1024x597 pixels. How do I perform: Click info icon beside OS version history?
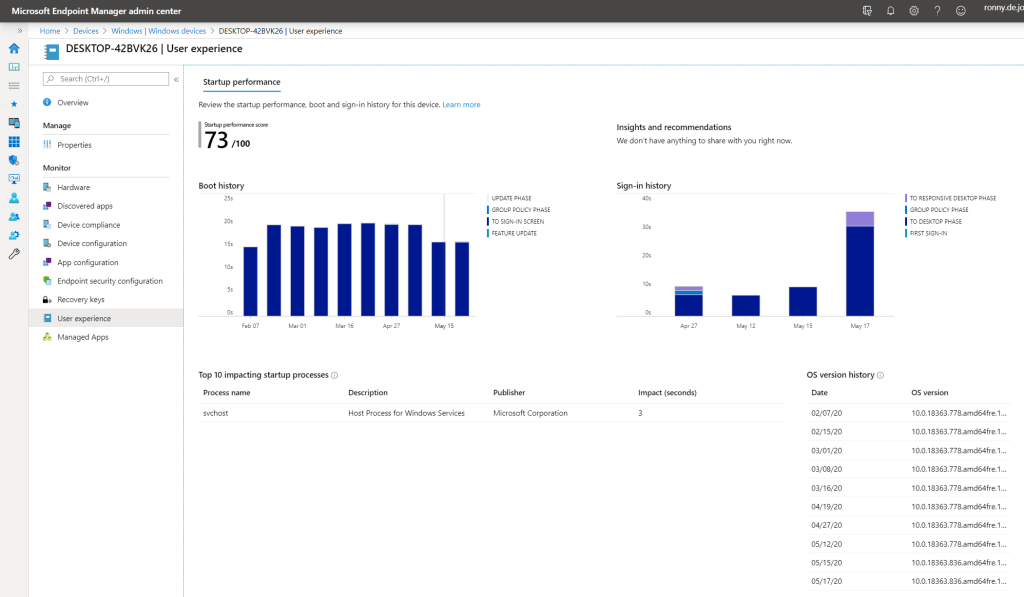[x=880, y=375]
